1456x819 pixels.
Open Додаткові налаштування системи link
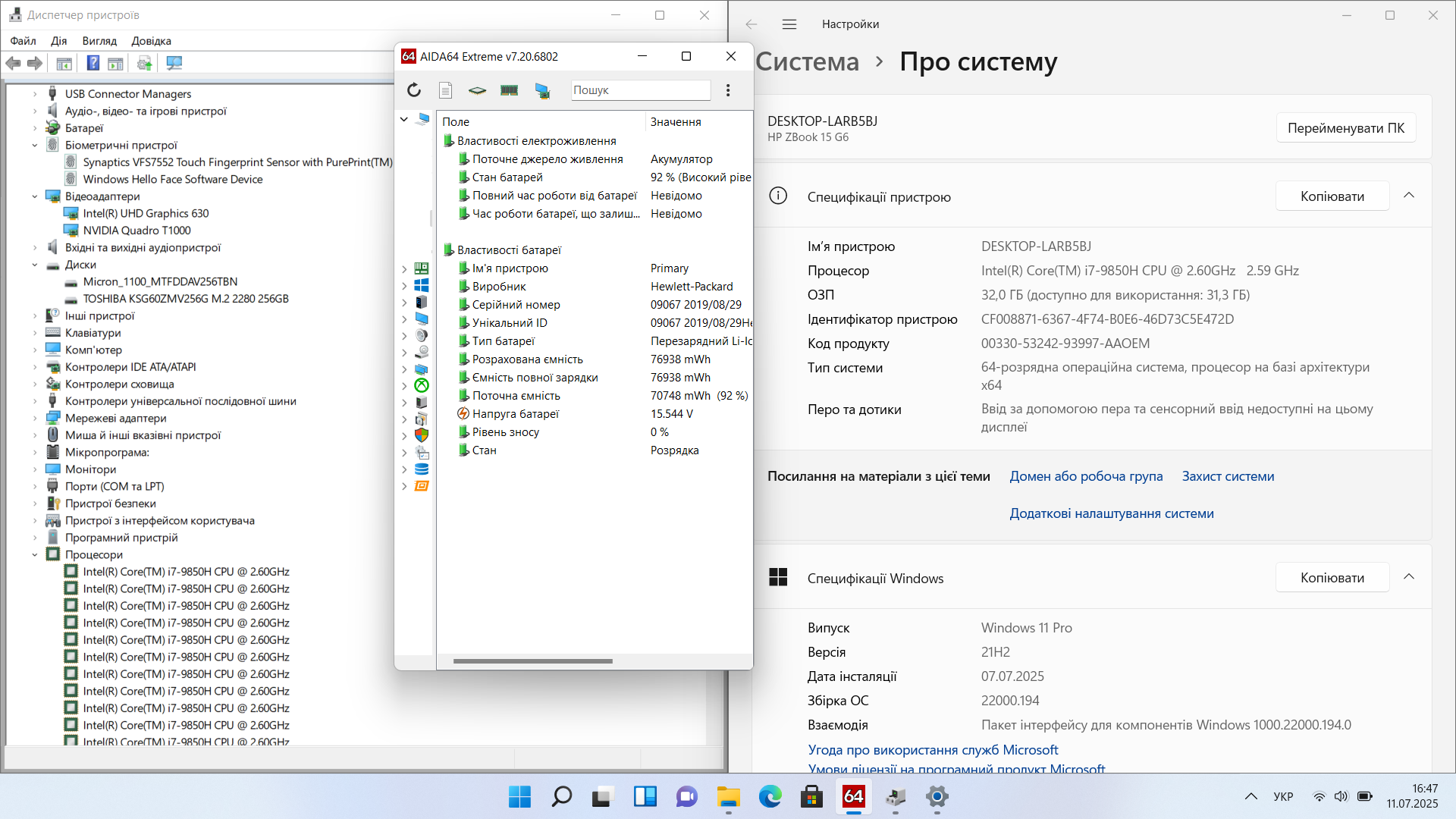pos(1112,513)
